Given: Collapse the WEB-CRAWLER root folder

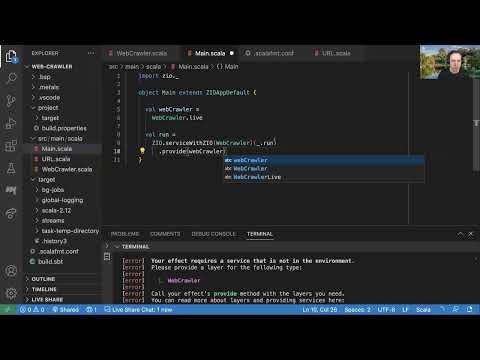Looking at the screenshot, I should [52, 67].
